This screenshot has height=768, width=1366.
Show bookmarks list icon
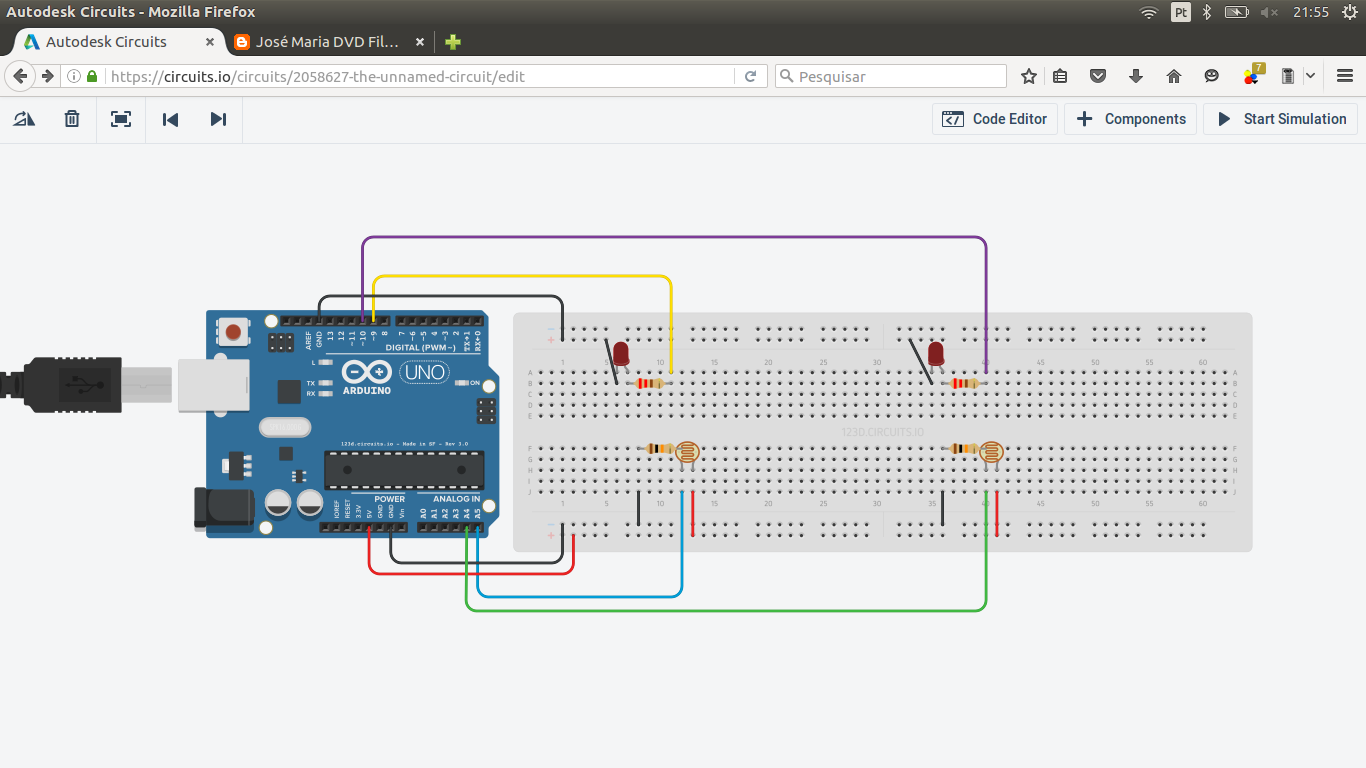click(1061, 76)
